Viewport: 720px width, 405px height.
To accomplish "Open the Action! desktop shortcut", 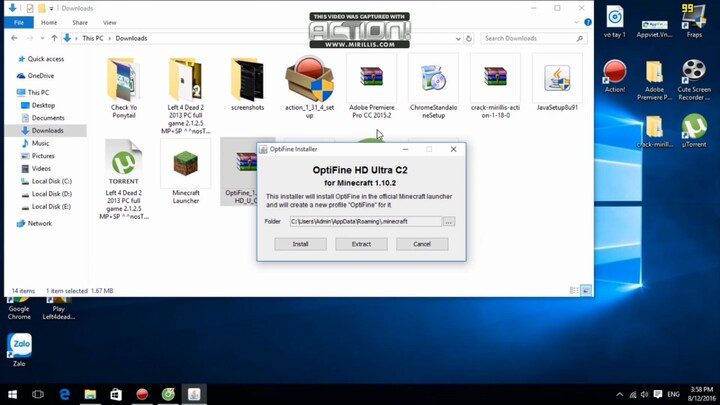I will tap(615, 76).
